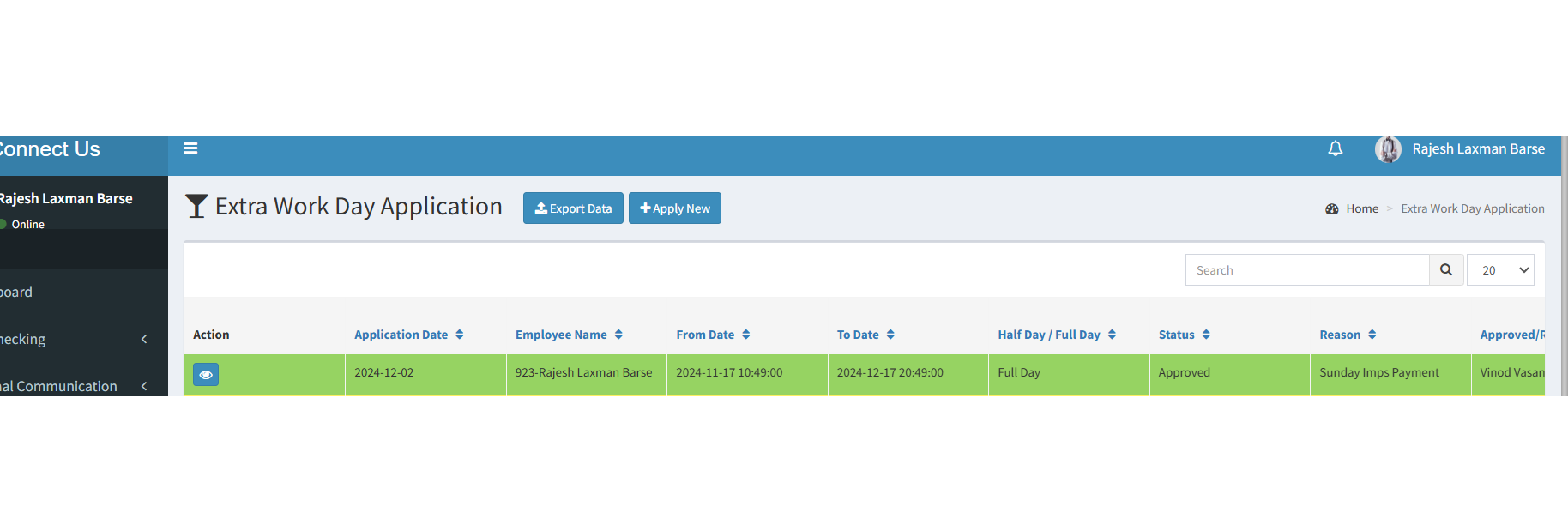Click Apply New button
This screenshot has width=1568, height=531.
tap(675, 208)
